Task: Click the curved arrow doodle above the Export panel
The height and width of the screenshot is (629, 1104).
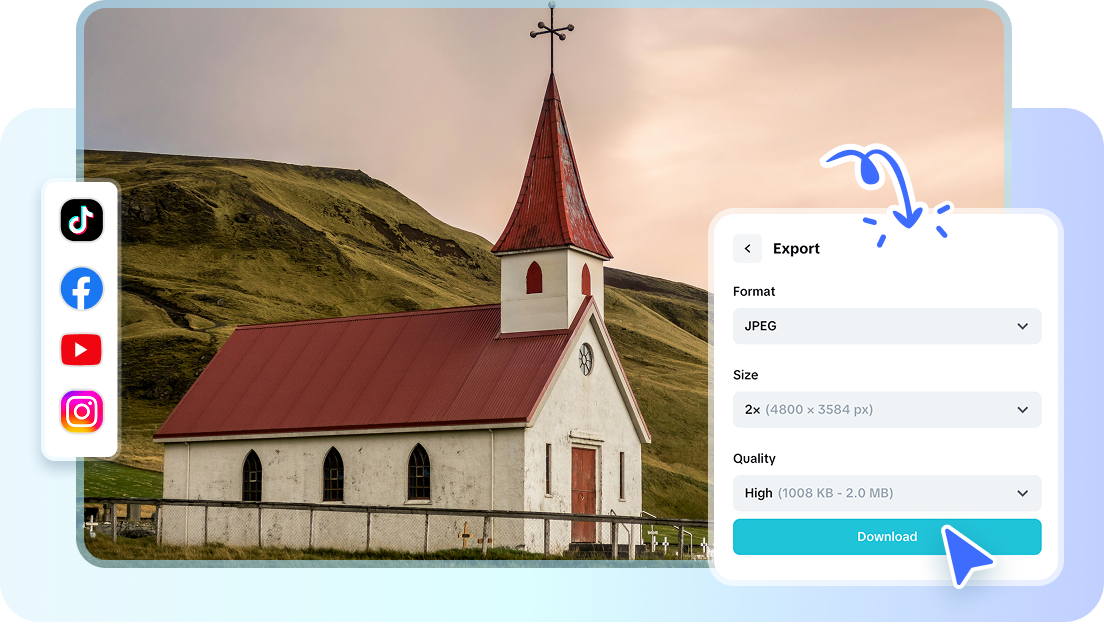Action: [883, 186]
